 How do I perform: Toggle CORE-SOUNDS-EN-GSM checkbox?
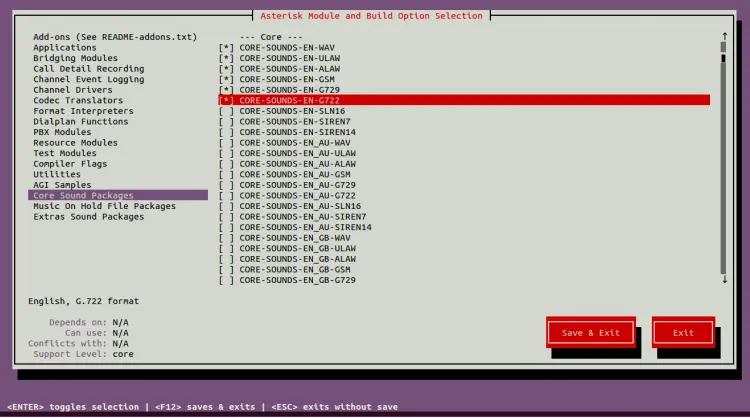pos(226,79)
